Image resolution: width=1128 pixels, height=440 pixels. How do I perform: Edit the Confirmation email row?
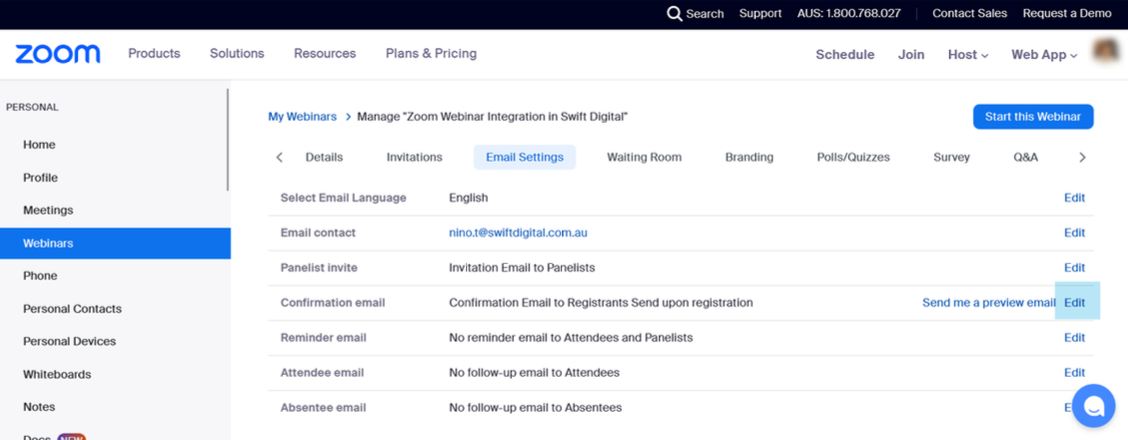click(x=1074, y=303)
